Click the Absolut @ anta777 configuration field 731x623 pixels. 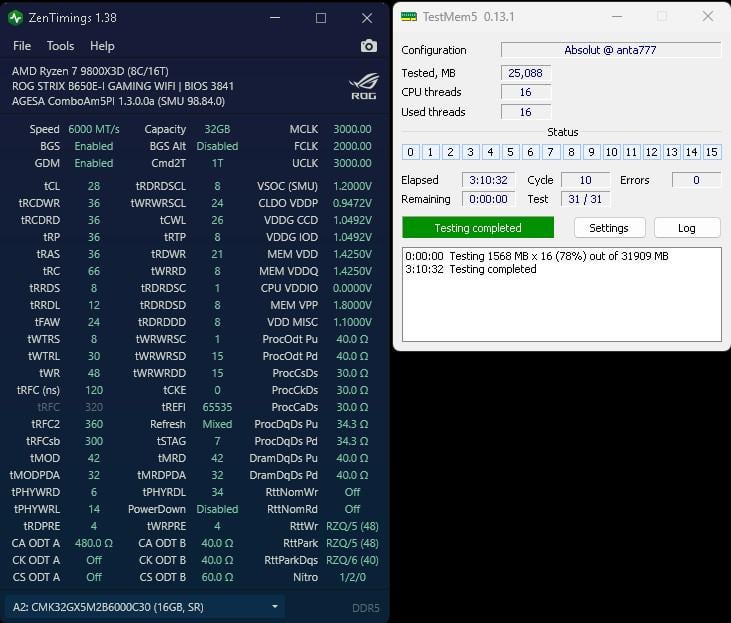pyautogui.click(x=610, y=50)
